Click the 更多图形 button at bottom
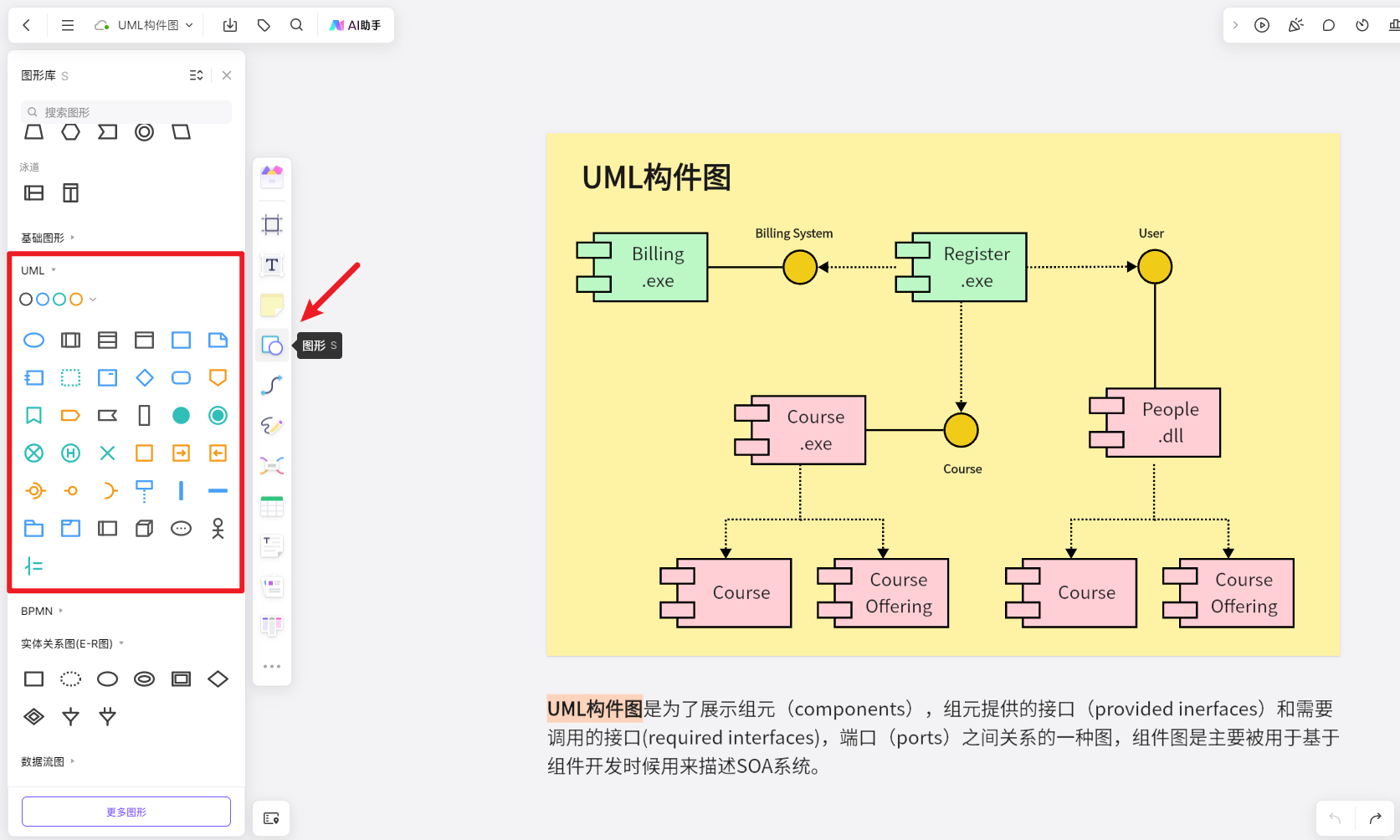 coord(126,811)
